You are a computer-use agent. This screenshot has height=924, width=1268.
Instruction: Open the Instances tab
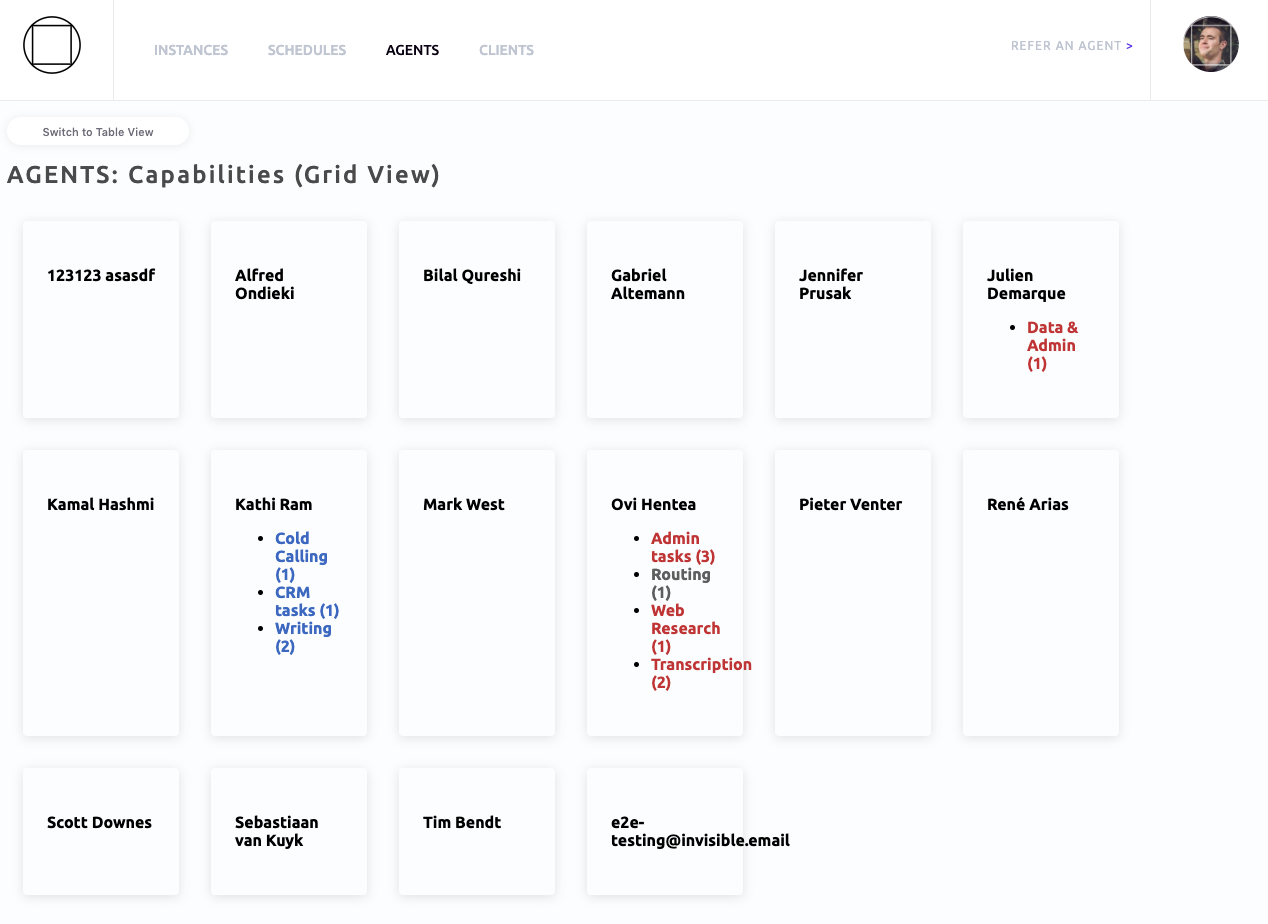click(191, 50)
